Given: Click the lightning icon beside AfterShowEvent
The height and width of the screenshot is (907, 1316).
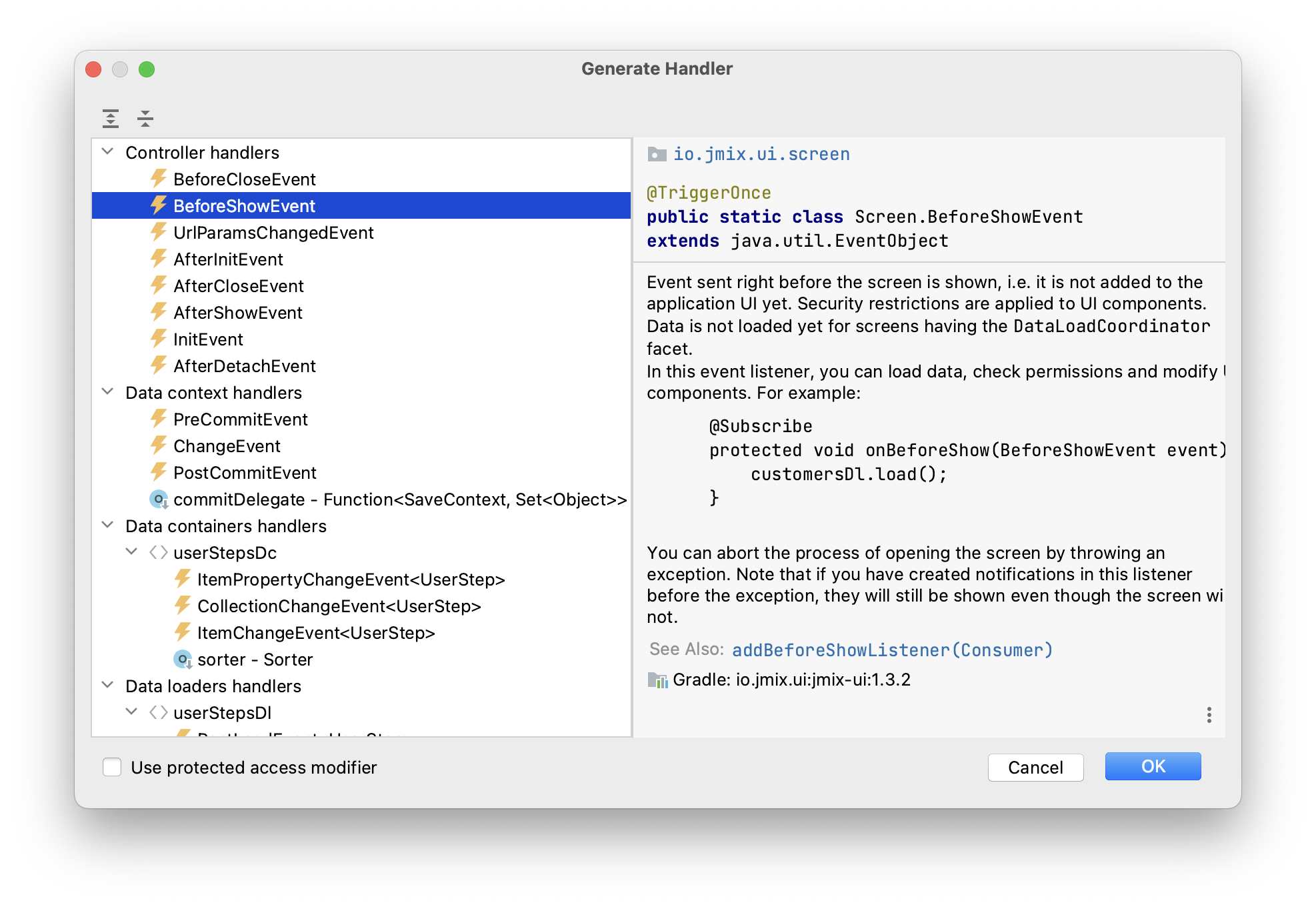Looking at the screenshot, I should coord(158,312).
